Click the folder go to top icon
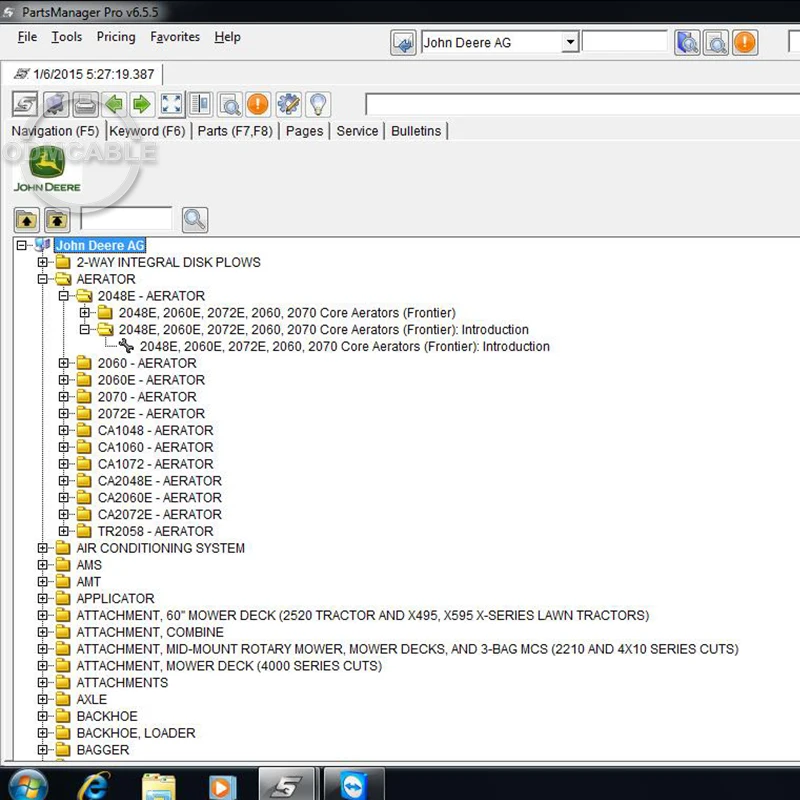 pyautogui.click(x=57, y=220)
